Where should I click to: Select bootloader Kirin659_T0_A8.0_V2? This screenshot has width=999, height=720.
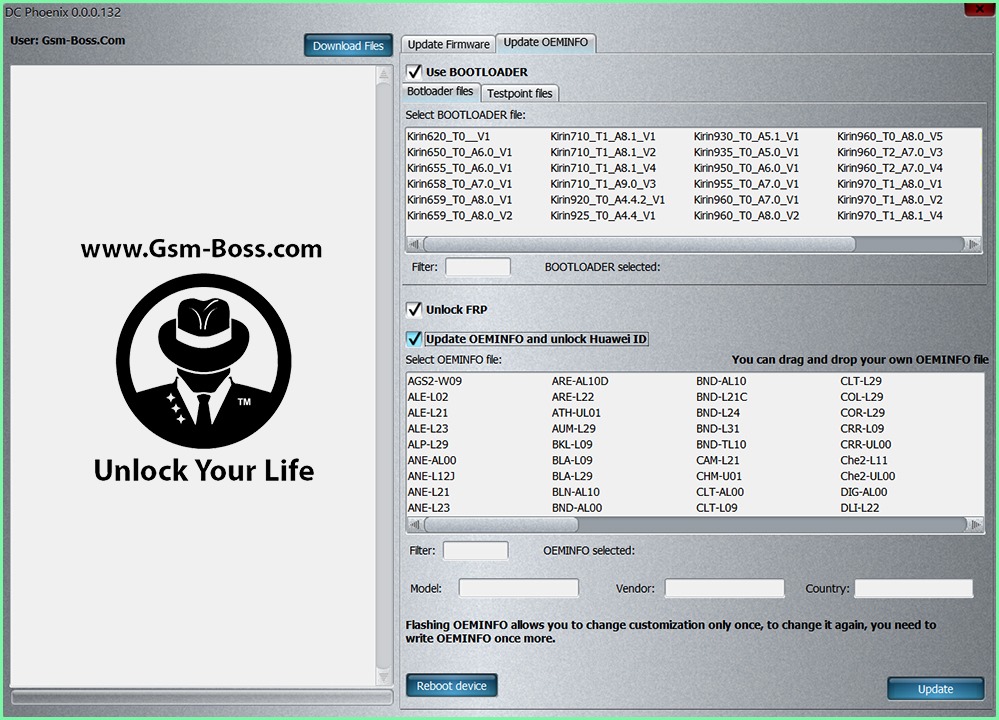click(460, 216)
